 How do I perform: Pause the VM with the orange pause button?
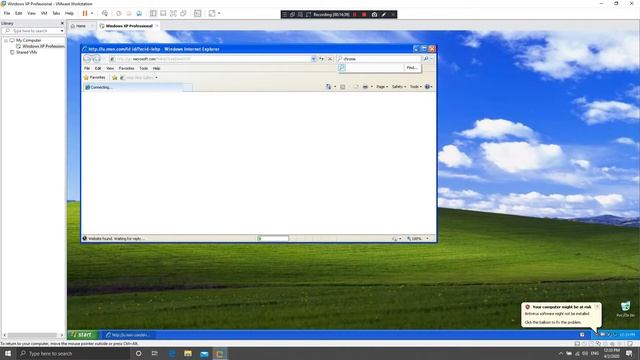click(85, 13)
